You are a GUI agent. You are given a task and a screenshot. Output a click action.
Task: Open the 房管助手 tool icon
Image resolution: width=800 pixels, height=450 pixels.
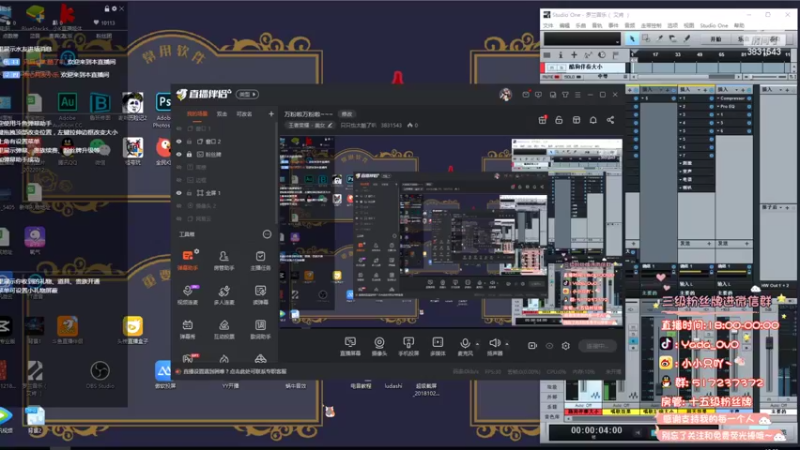point(223,259)
